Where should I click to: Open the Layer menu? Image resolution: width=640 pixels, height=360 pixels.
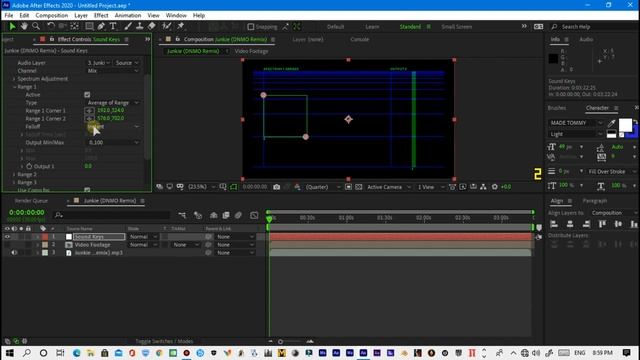tap(81, 16)
